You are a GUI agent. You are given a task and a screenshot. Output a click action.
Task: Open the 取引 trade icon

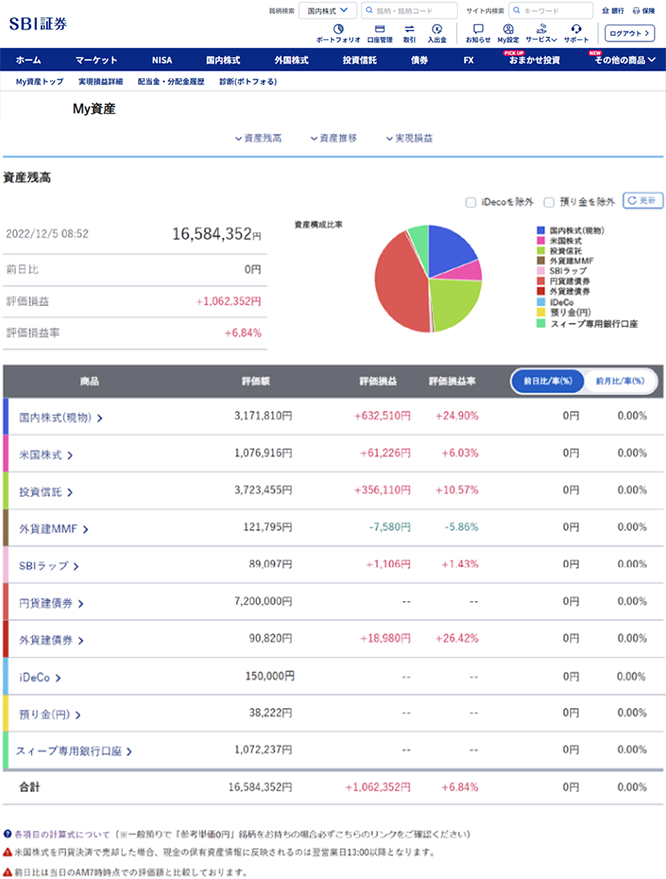409,31
